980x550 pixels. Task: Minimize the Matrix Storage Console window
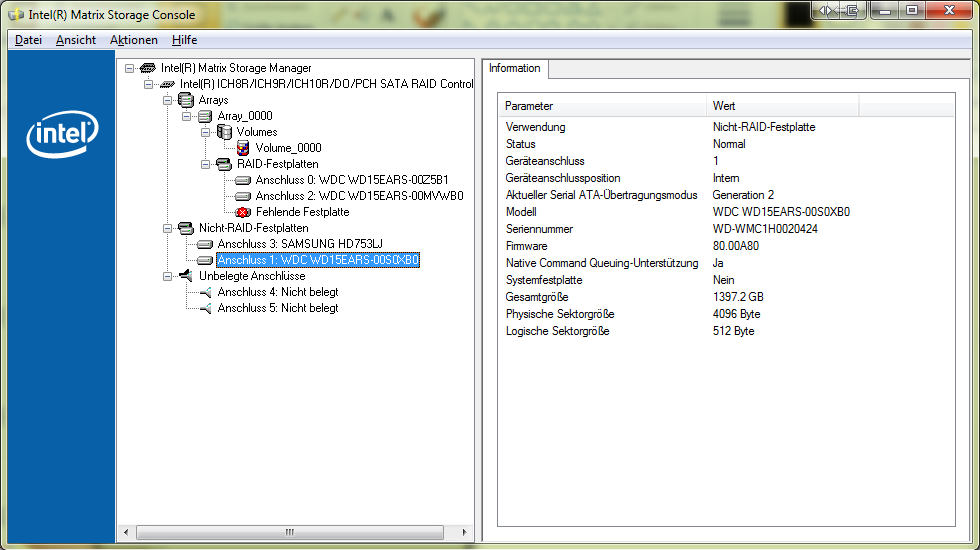coord(884,10)
